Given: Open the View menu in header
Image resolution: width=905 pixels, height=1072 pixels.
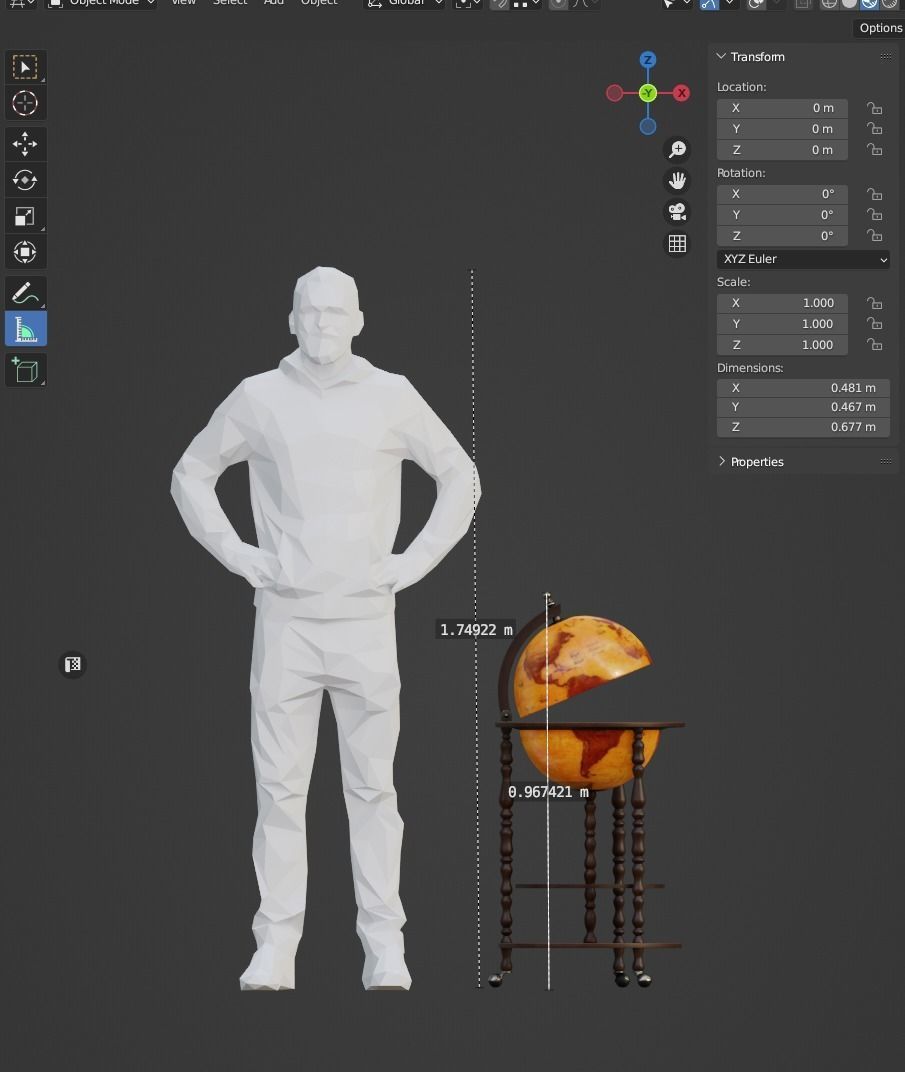Looking at the screenshot, I should coord(183,3).
